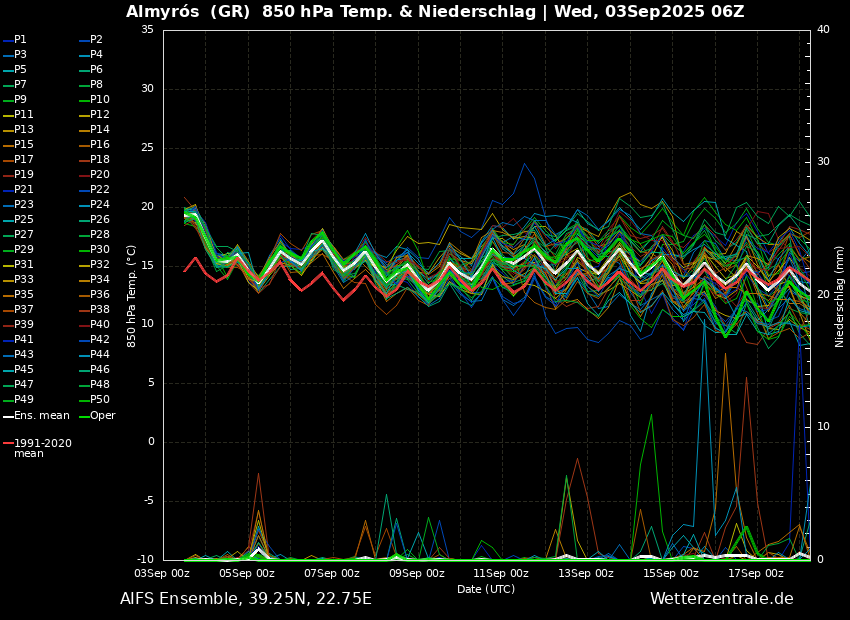850x620 pixels.
Task: Click the Niederschlag (mm) axis title
Action: point(840,296)
